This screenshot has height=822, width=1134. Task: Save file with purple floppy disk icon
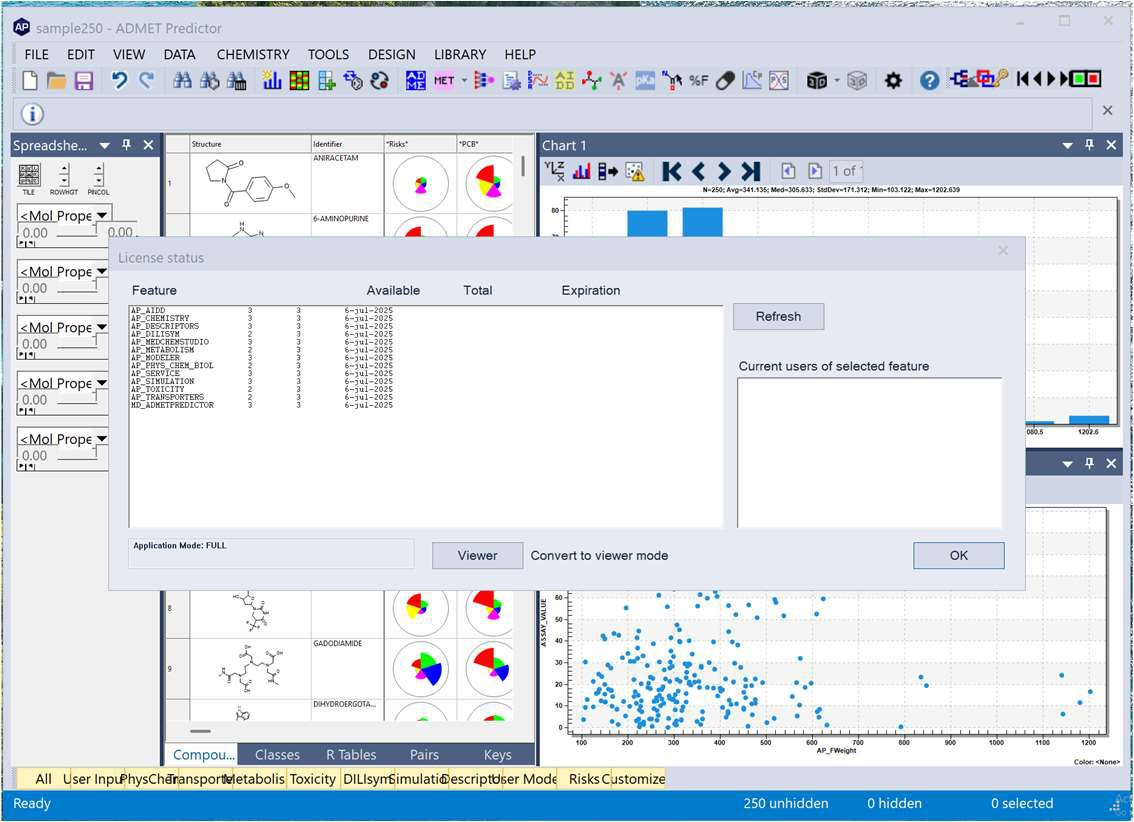tap(84, 80)
